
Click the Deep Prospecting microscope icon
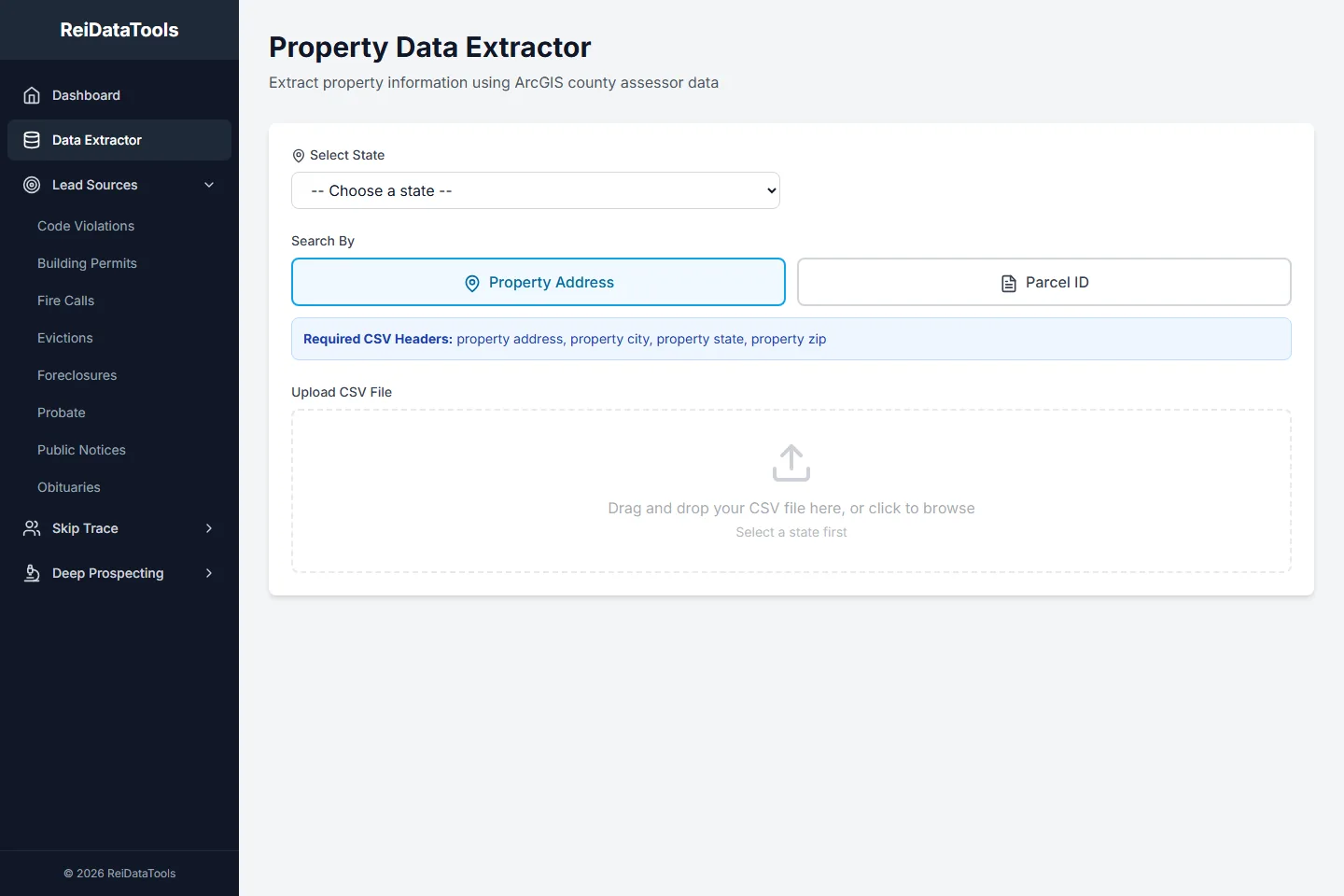(32, 573)
